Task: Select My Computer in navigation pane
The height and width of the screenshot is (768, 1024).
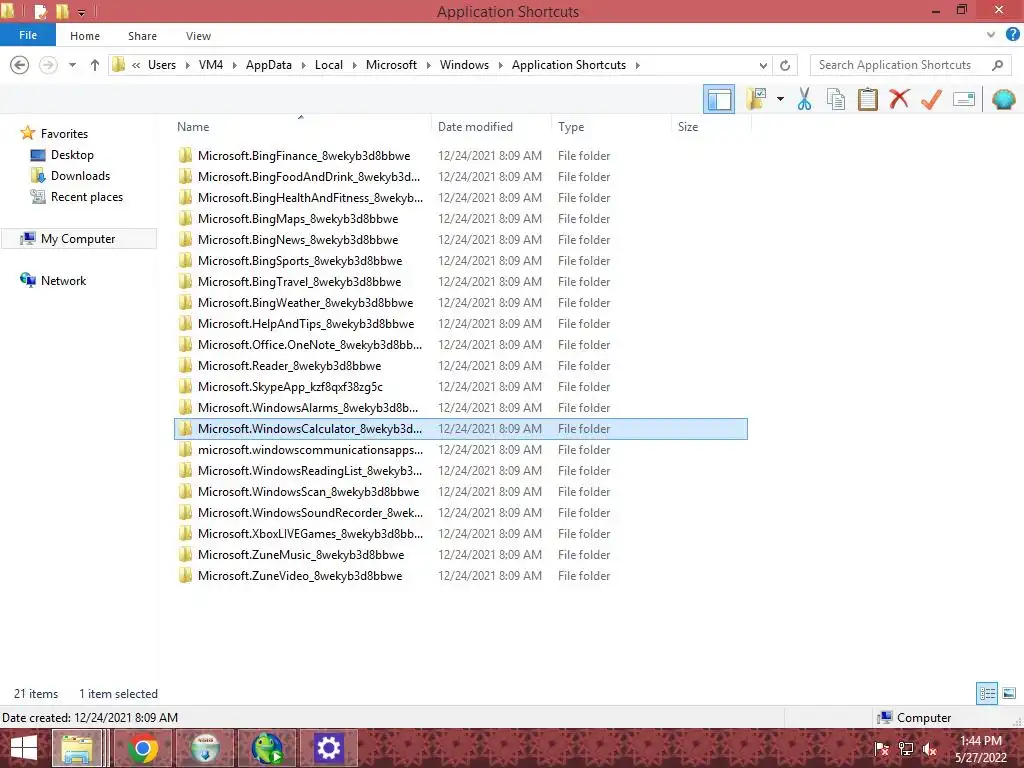Action: pos(78,239)
